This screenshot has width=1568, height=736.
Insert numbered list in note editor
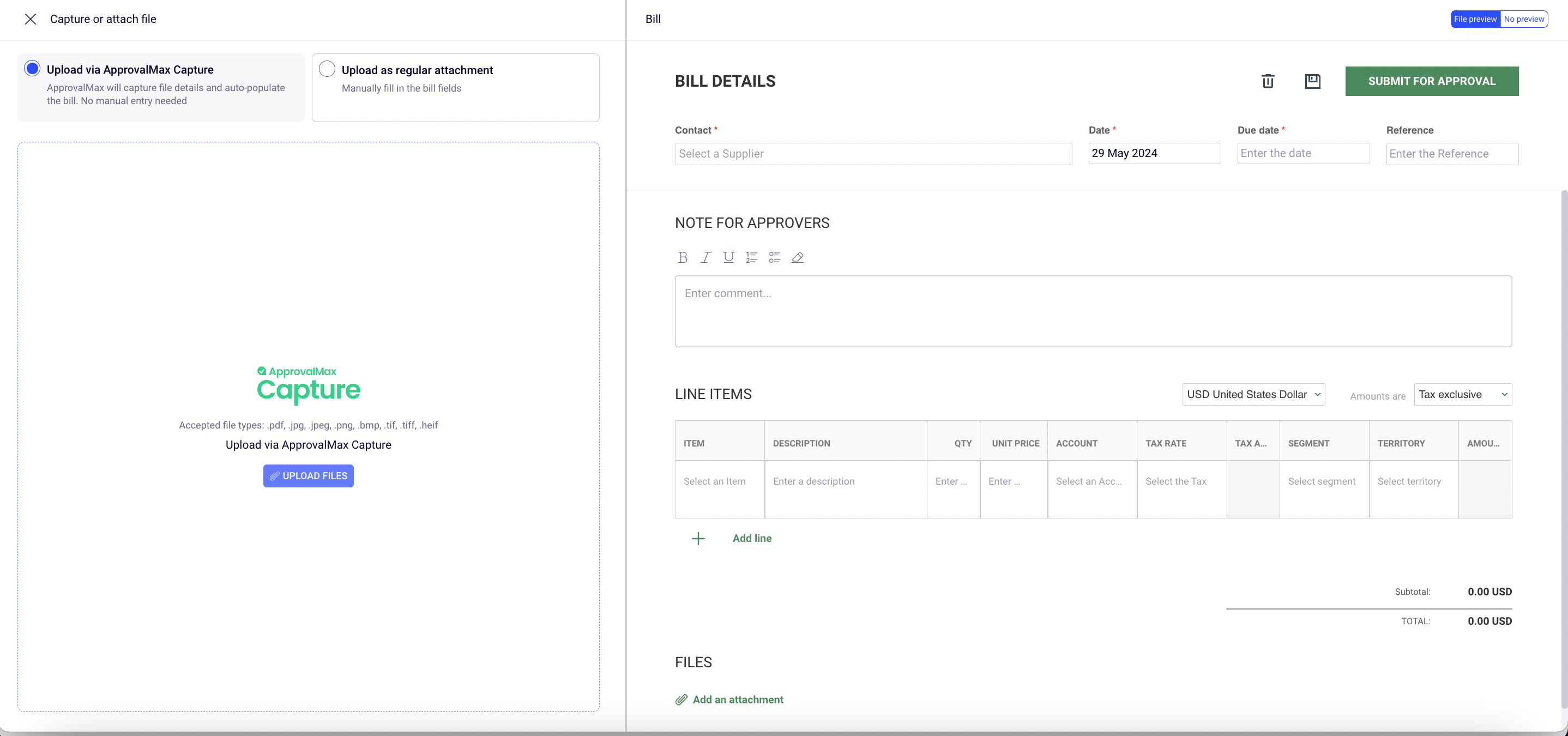click(752, 257)
